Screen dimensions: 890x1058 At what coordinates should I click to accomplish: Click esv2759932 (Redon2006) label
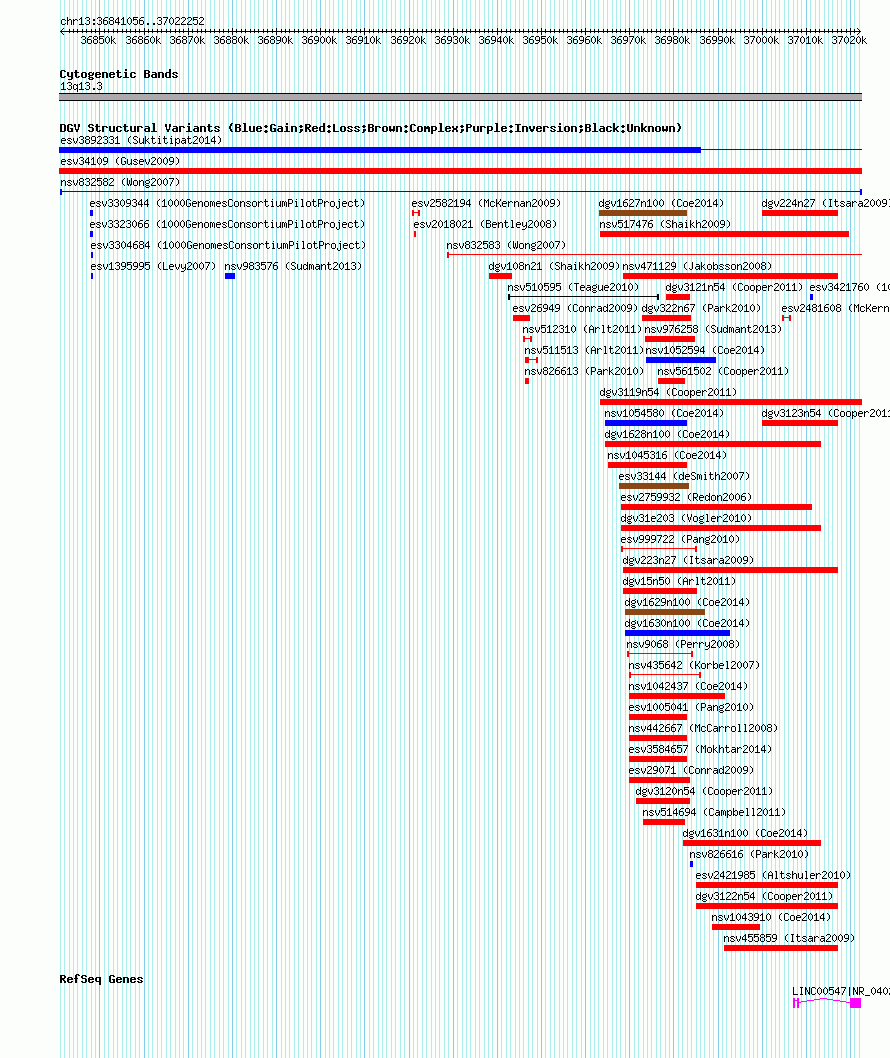pos(686,497)
